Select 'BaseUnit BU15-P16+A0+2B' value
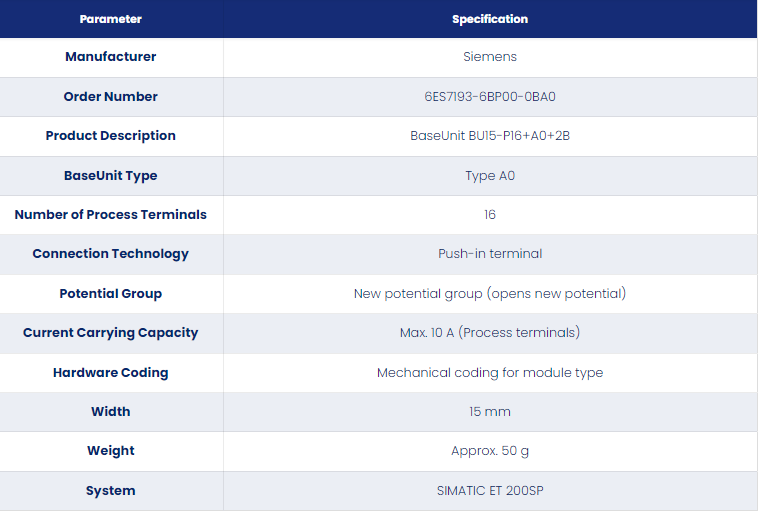The height and width of the screenshot is (512, 758). click(x=490, y=135)
